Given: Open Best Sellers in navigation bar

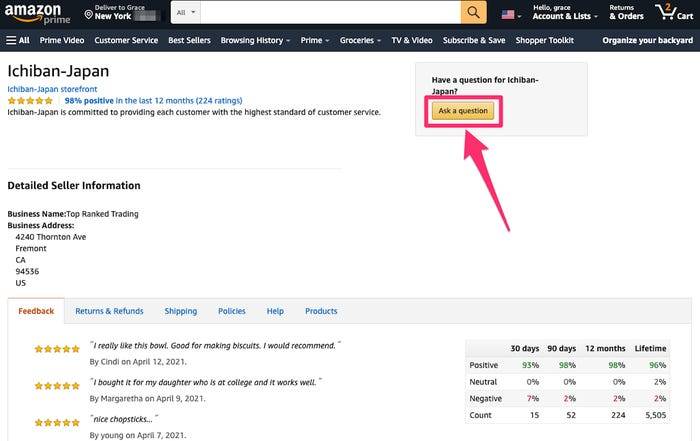Looking at the screenshot, I should pyautogui.click(x=189, y=40).
